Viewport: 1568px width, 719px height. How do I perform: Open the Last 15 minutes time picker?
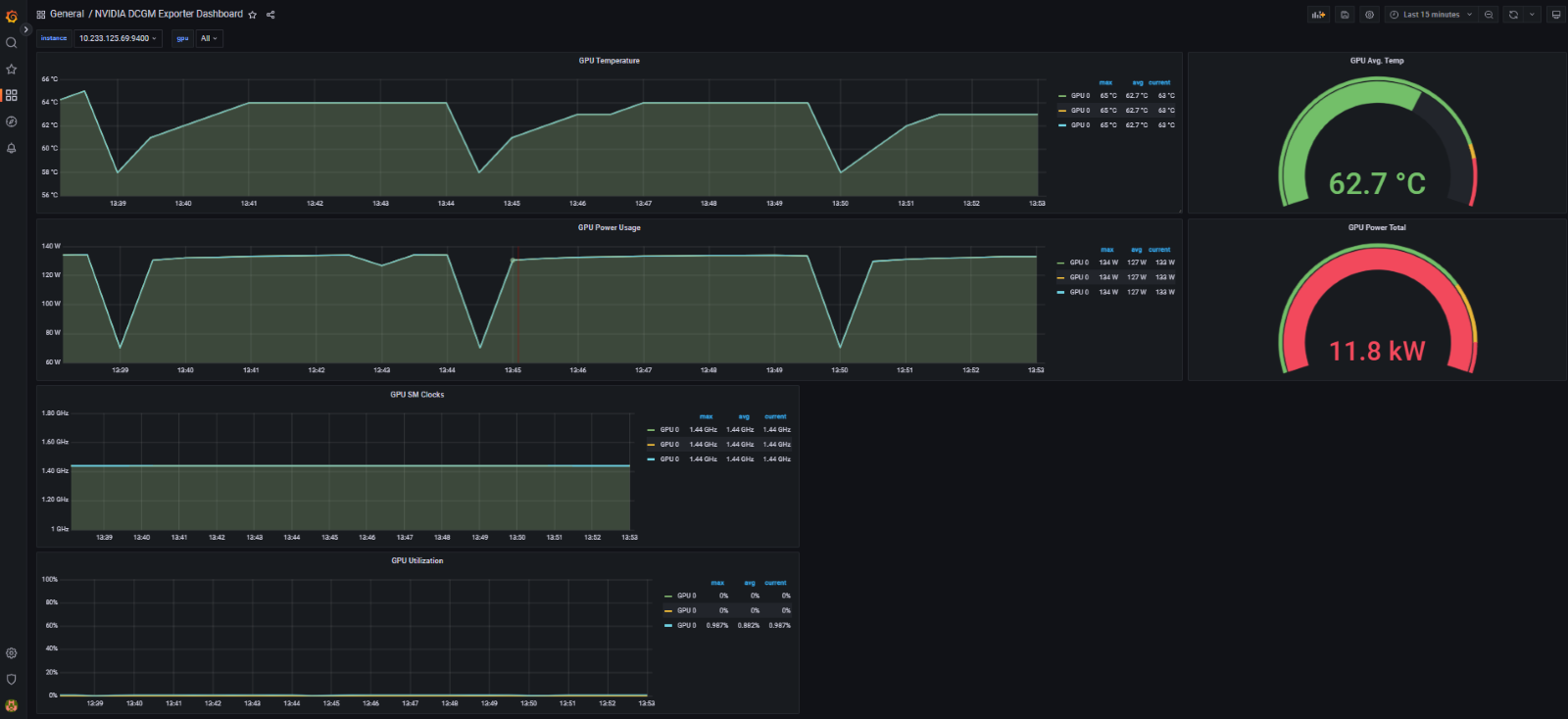(x=1431, y=15)
